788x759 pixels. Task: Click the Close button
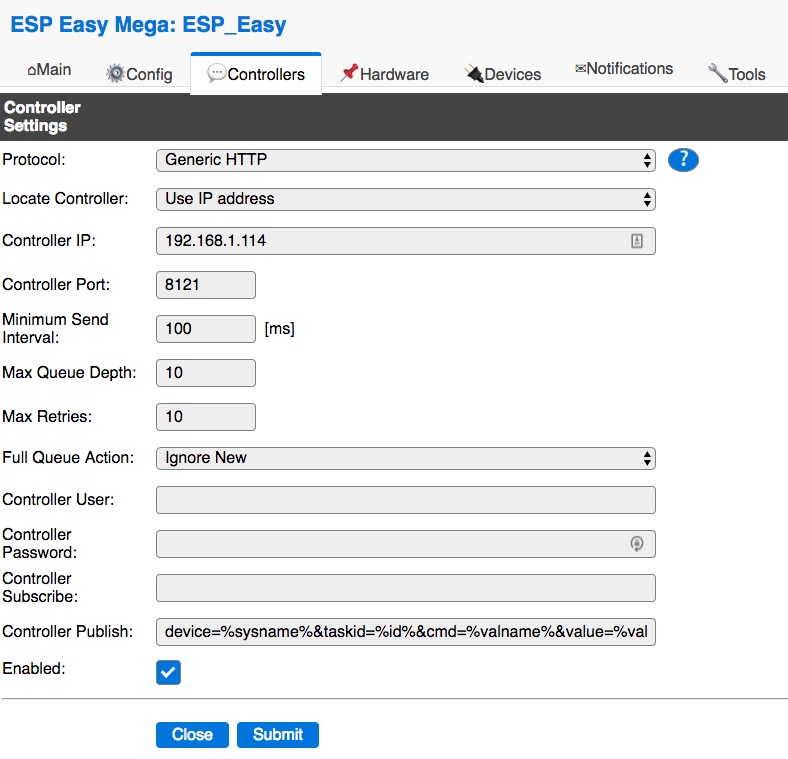point(192,734)
